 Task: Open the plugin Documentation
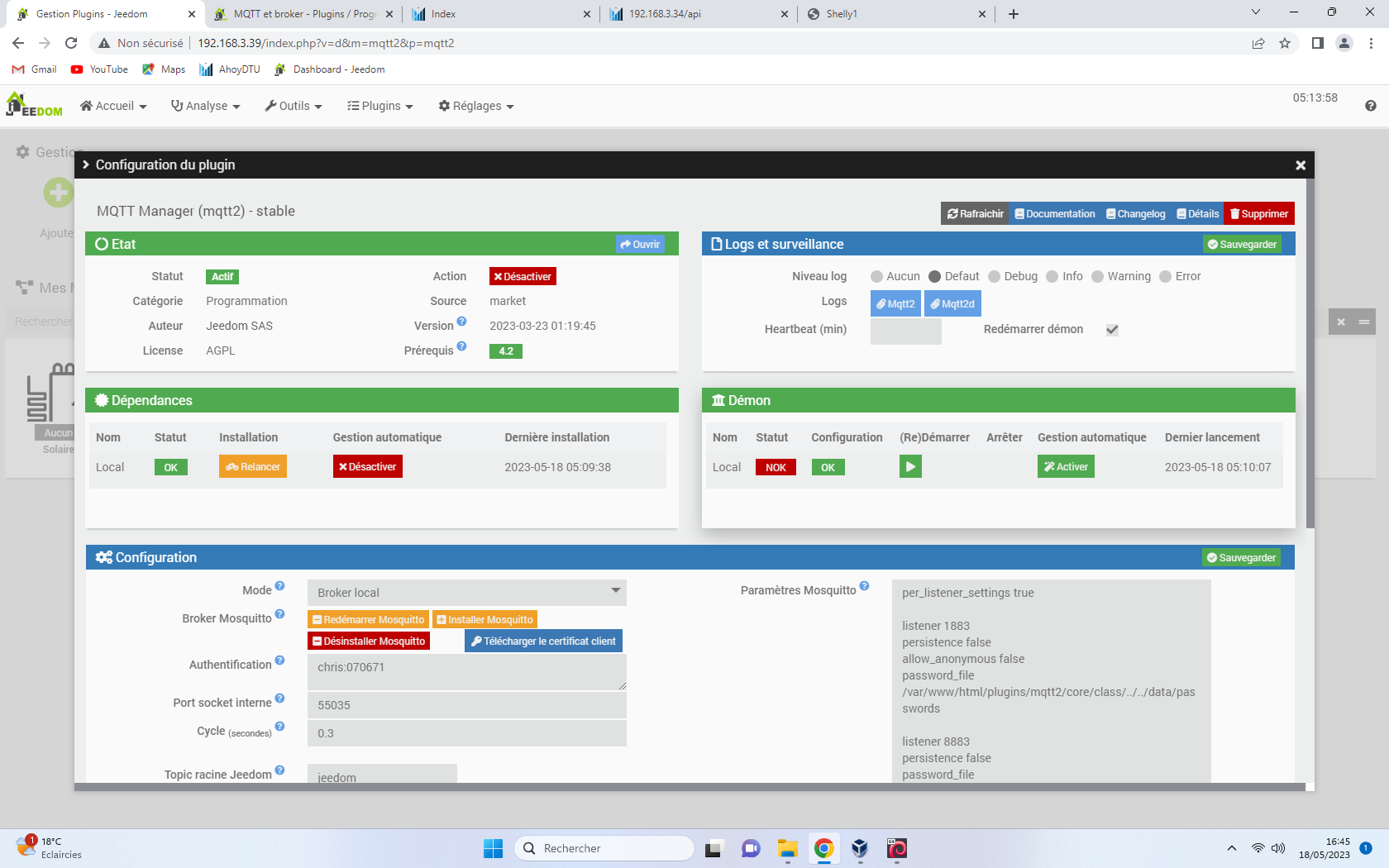(1055, 214)
